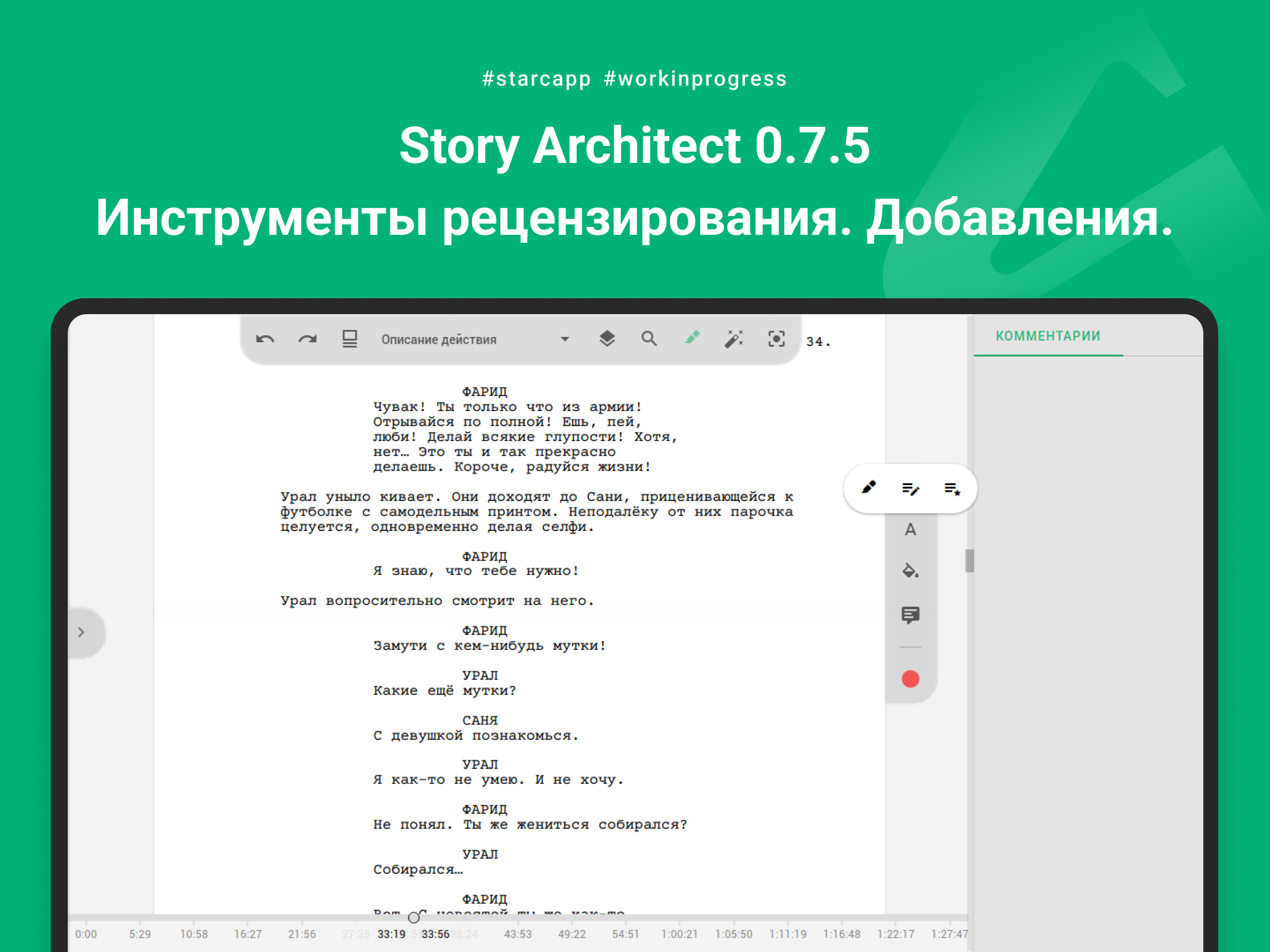
Task: Click the dialogue 'Замути с кем-нибудь мутки!'
Action: point(489,646)
